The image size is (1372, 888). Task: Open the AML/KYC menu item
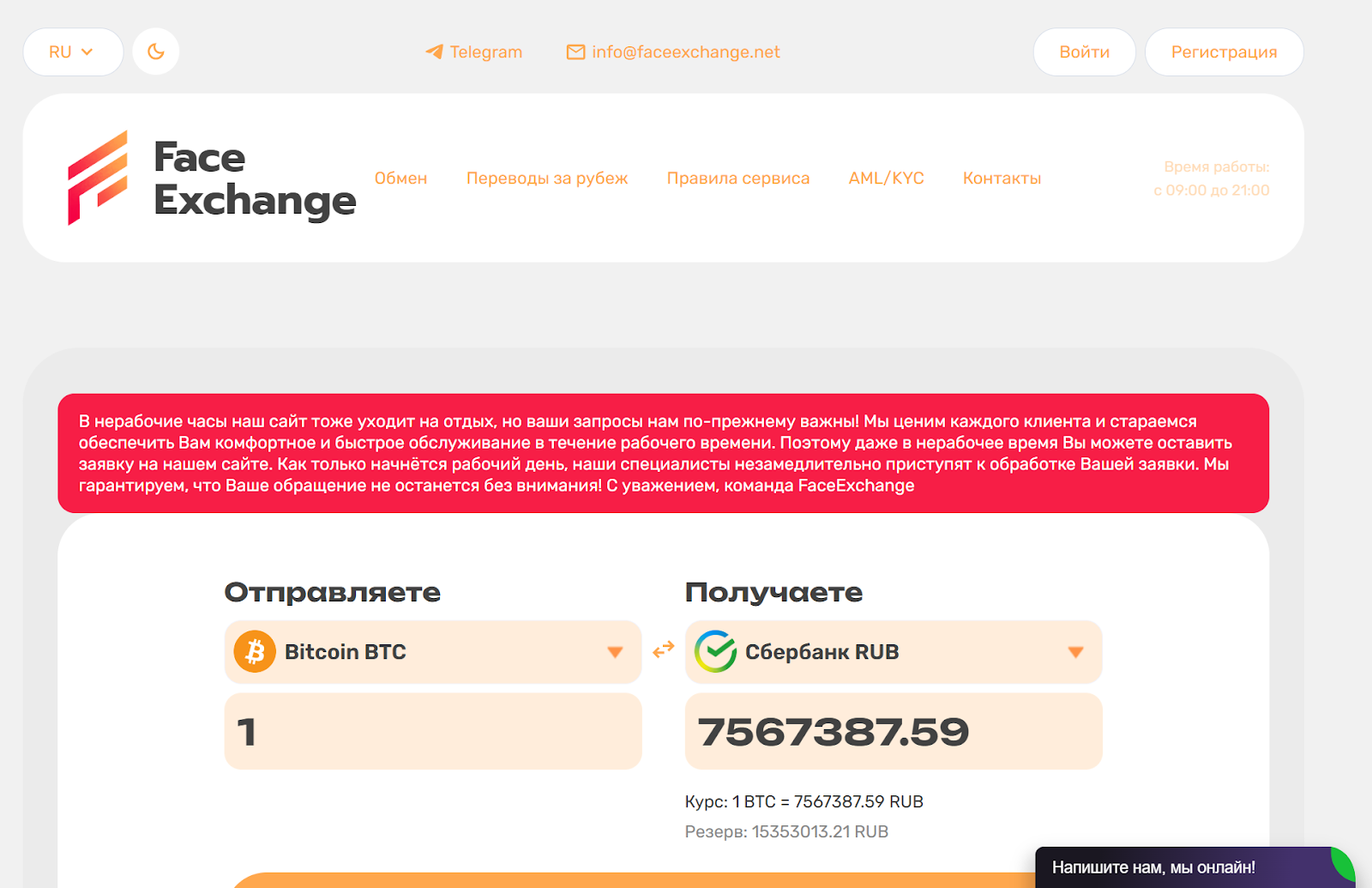point(887,178)
